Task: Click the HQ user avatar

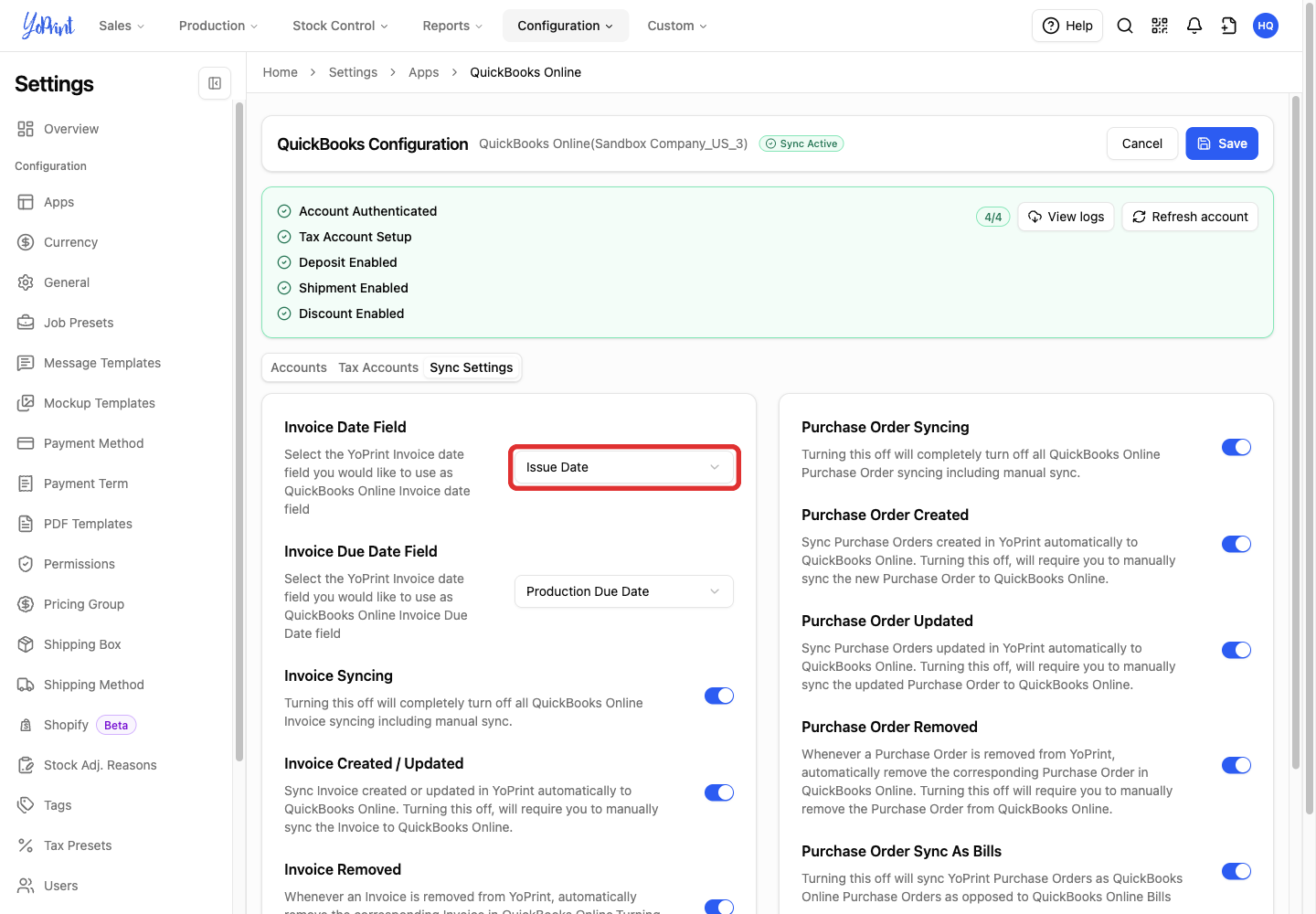Action: pos(1266,26)
